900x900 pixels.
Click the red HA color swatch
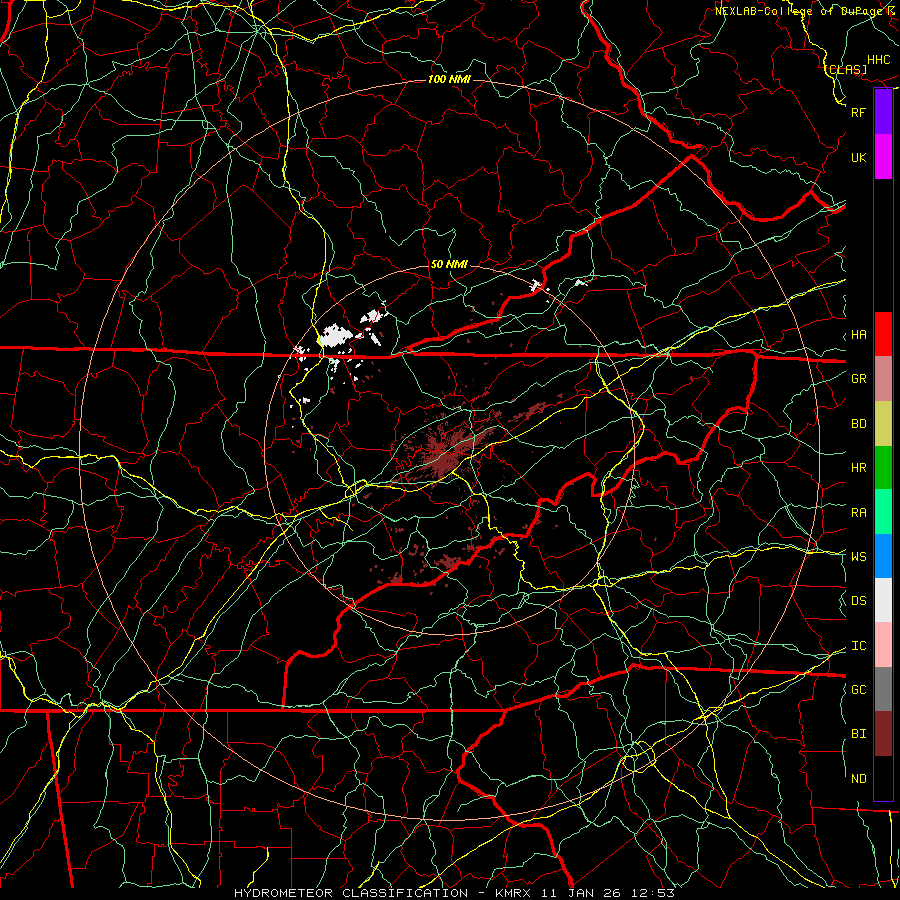[883, 334]
